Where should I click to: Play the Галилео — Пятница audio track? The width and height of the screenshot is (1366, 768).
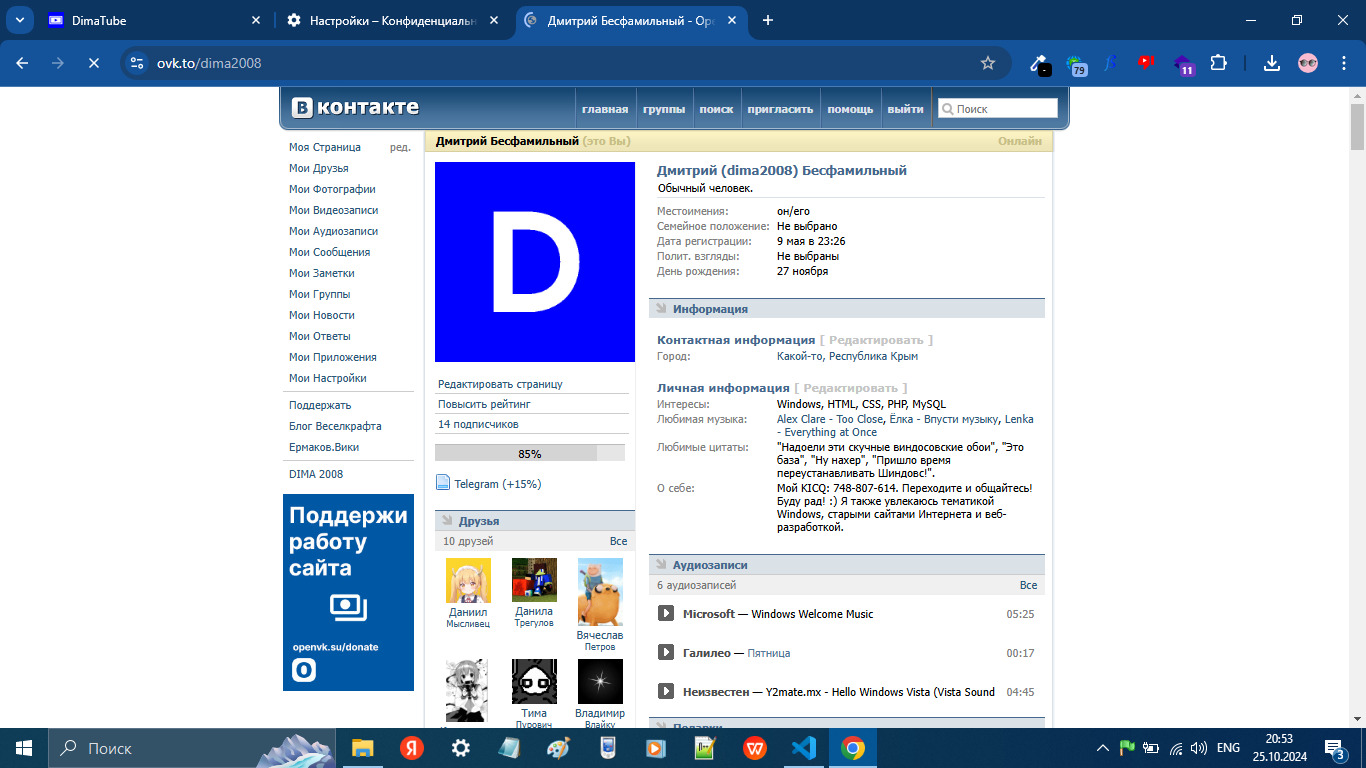(x=666, y=653)
